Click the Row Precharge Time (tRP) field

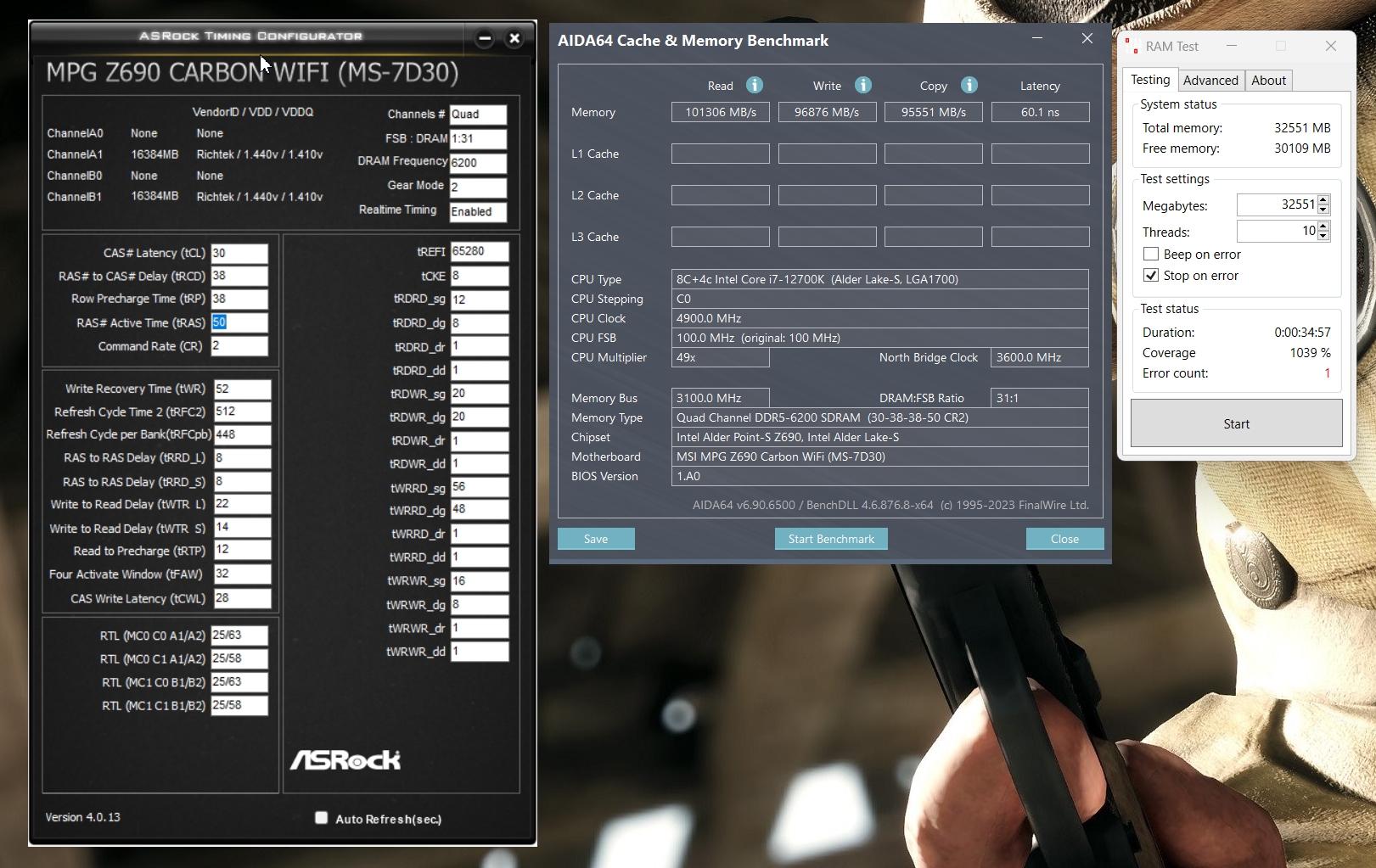[239, 299]
